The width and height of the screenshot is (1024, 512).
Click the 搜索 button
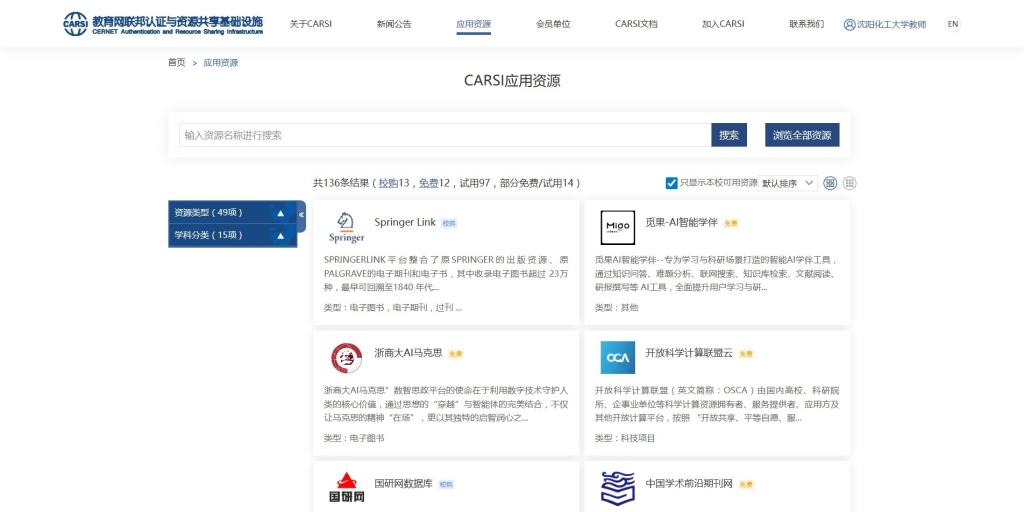[729, 135]
